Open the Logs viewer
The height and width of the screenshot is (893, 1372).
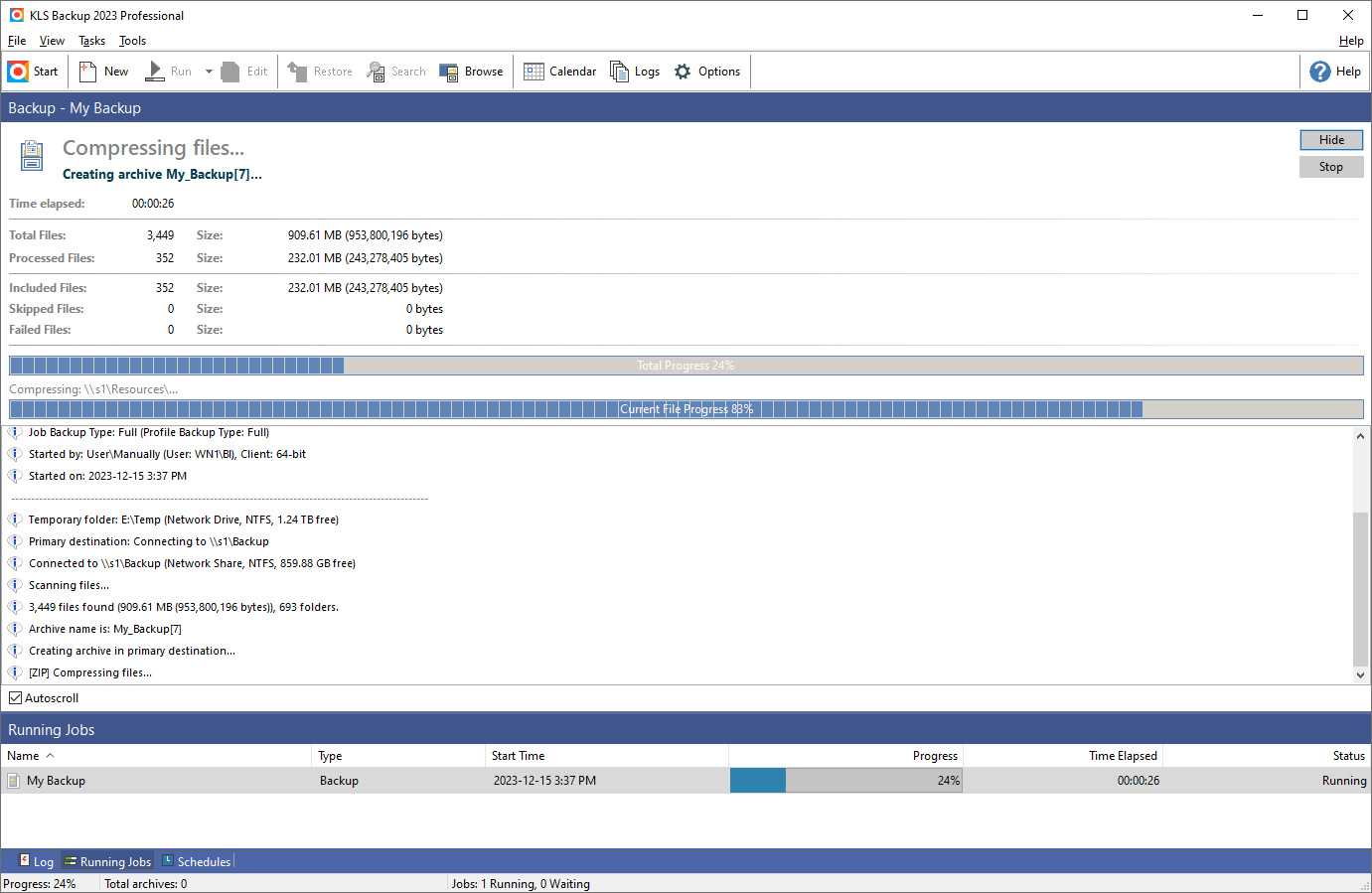coord(635,72)
